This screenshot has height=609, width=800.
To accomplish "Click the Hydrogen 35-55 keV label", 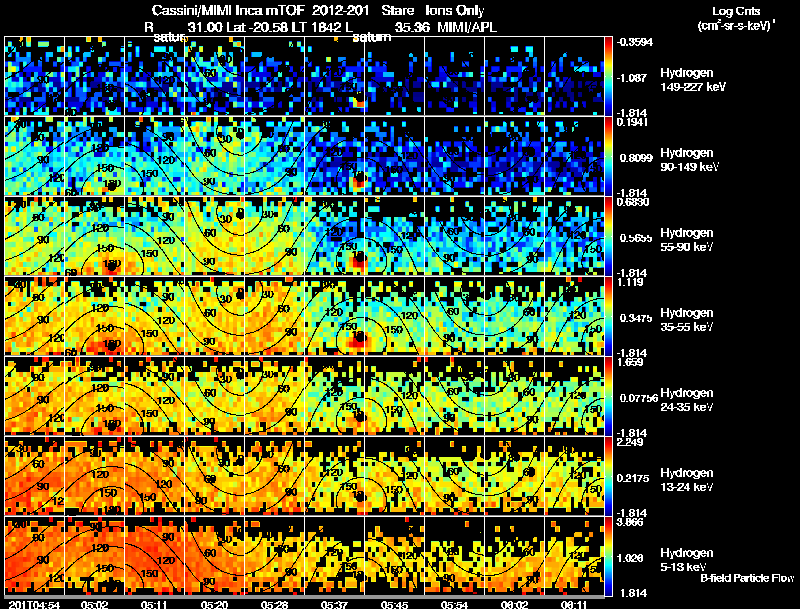I will [x=687, y=319].
